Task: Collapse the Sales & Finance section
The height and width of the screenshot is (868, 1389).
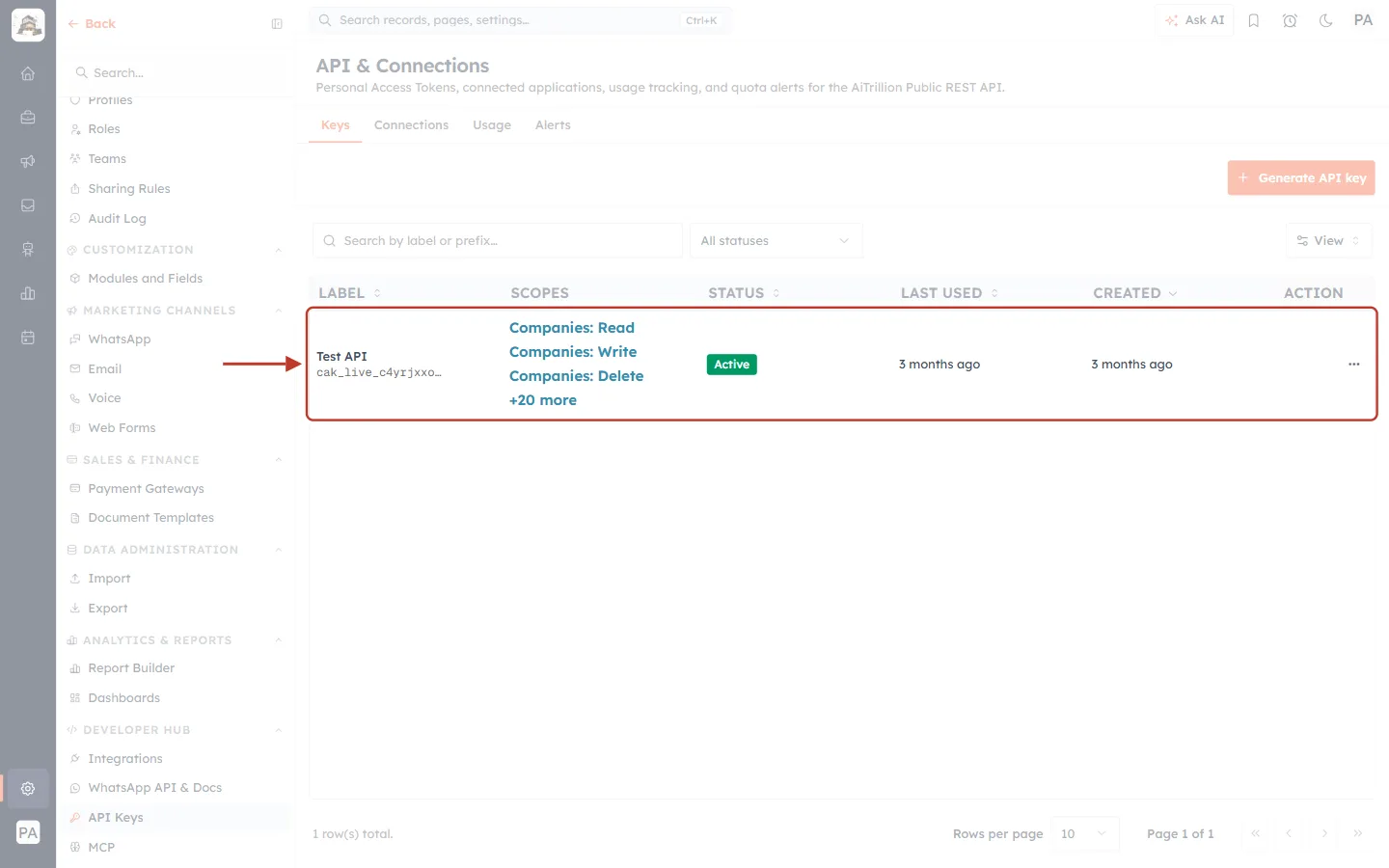Action: (278, 460)
